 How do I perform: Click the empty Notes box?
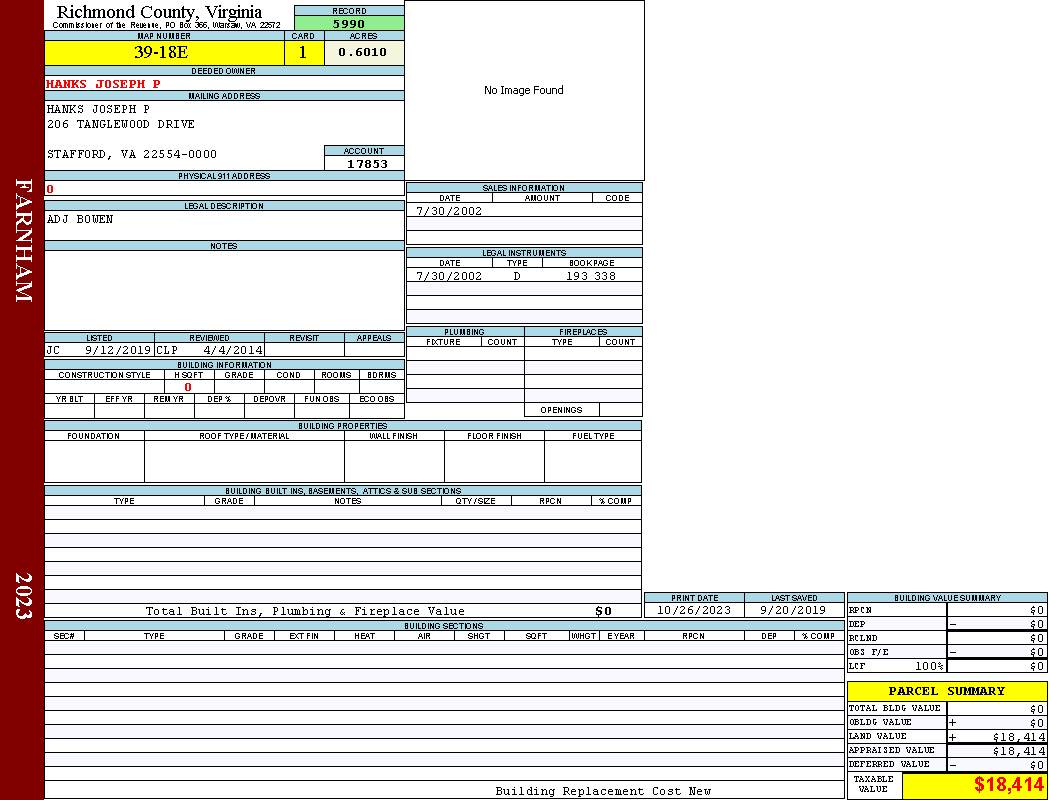[224, 290]
